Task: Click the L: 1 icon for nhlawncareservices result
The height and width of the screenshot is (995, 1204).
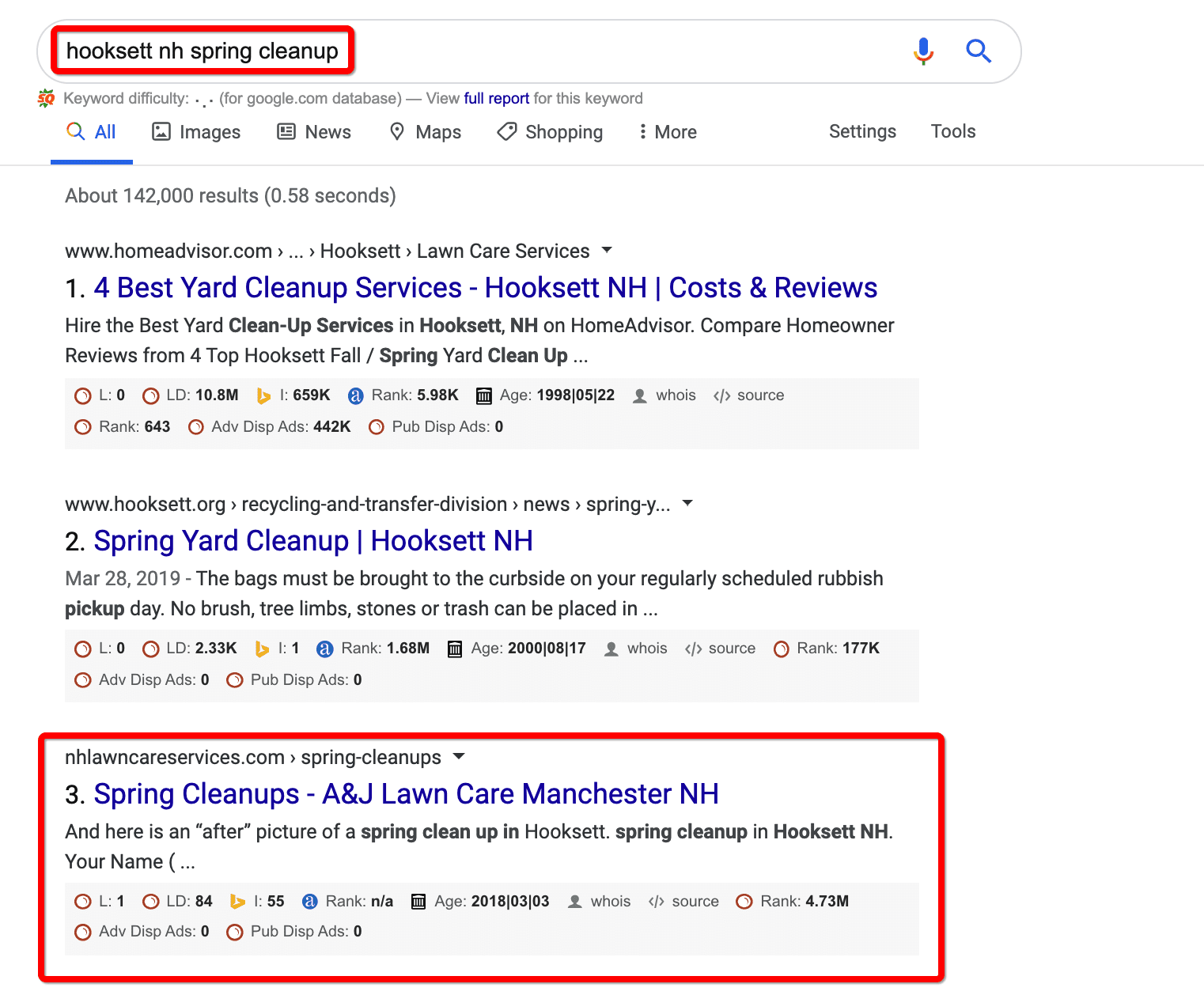Action: [82, 902]
